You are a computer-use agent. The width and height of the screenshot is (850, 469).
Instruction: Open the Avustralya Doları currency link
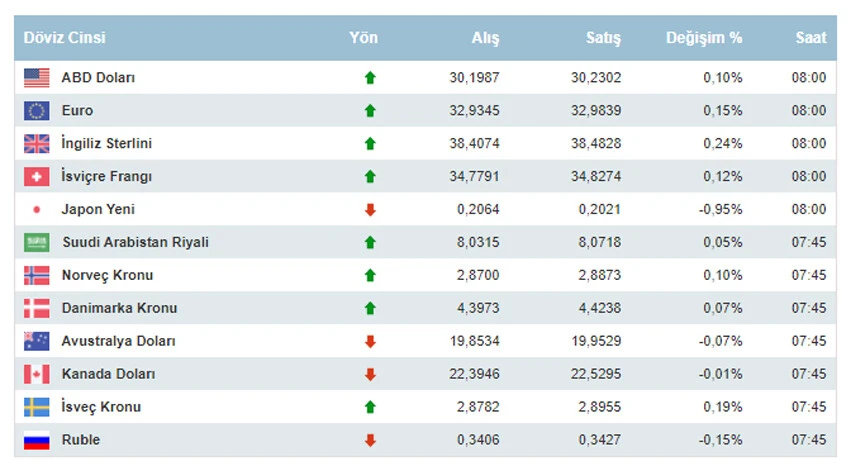(118, 342)
